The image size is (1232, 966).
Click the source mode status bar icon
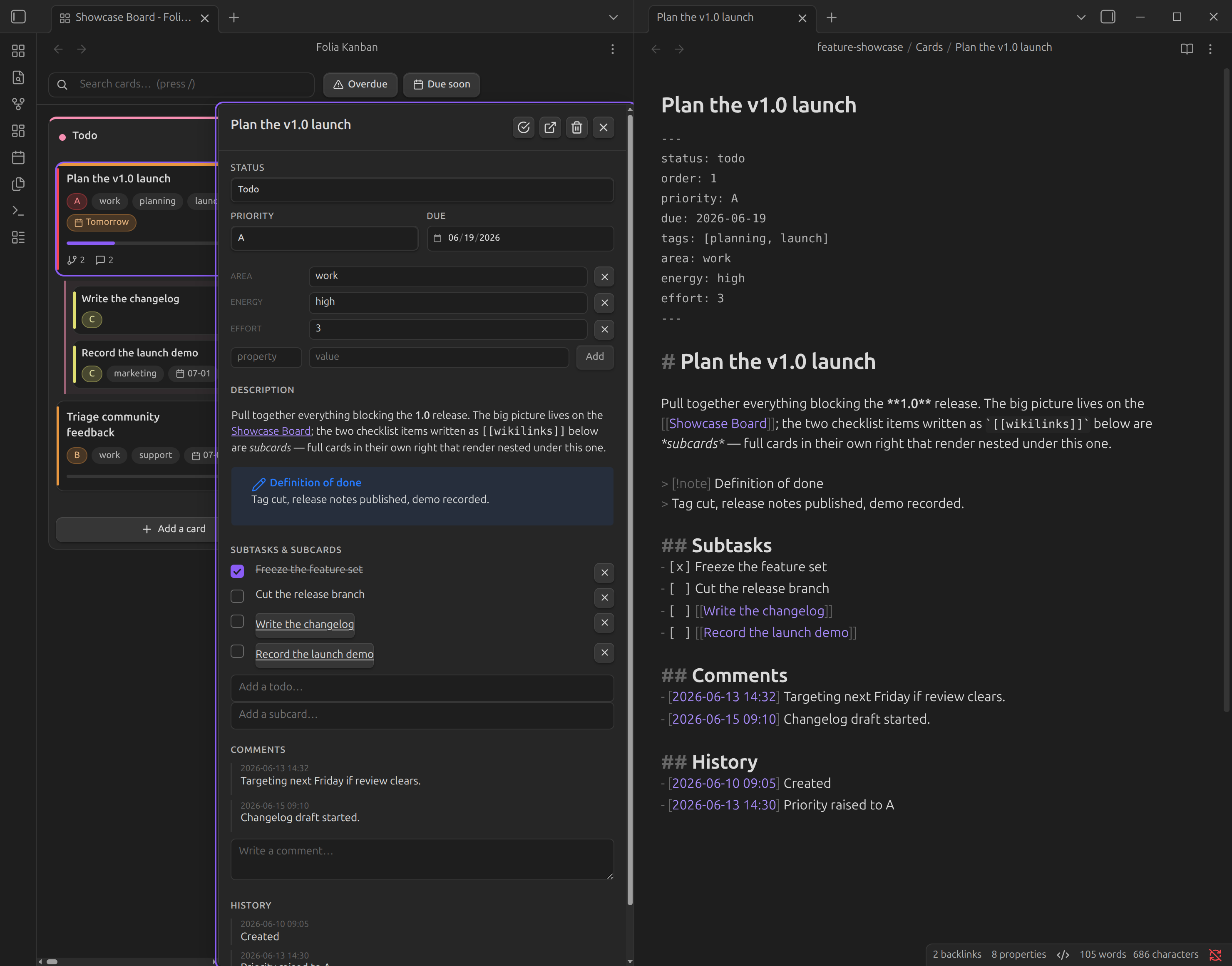click(x=1062, y=955)
